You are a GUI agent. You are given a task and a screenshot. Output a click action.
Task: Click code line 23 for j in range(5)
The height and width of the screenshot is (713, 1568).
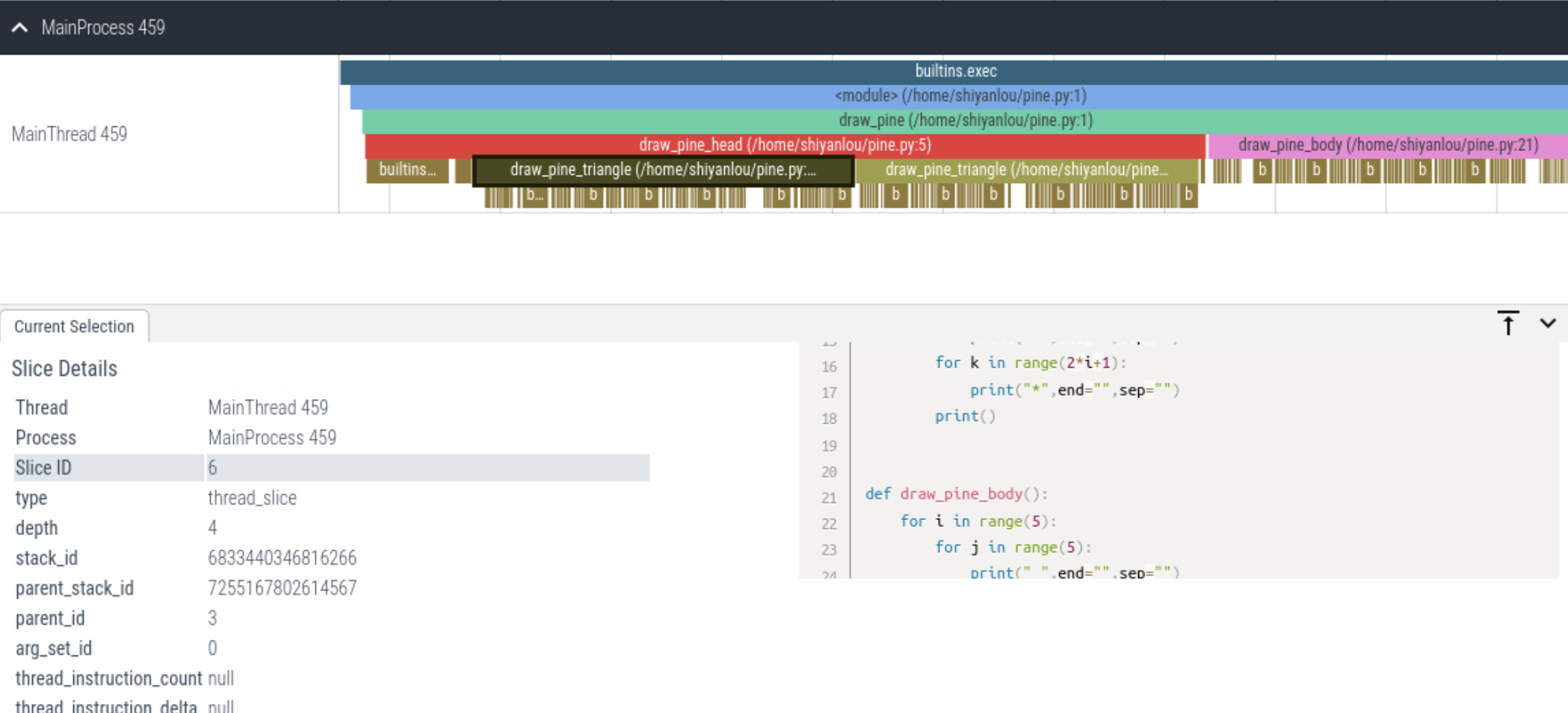click(1013, 547)
